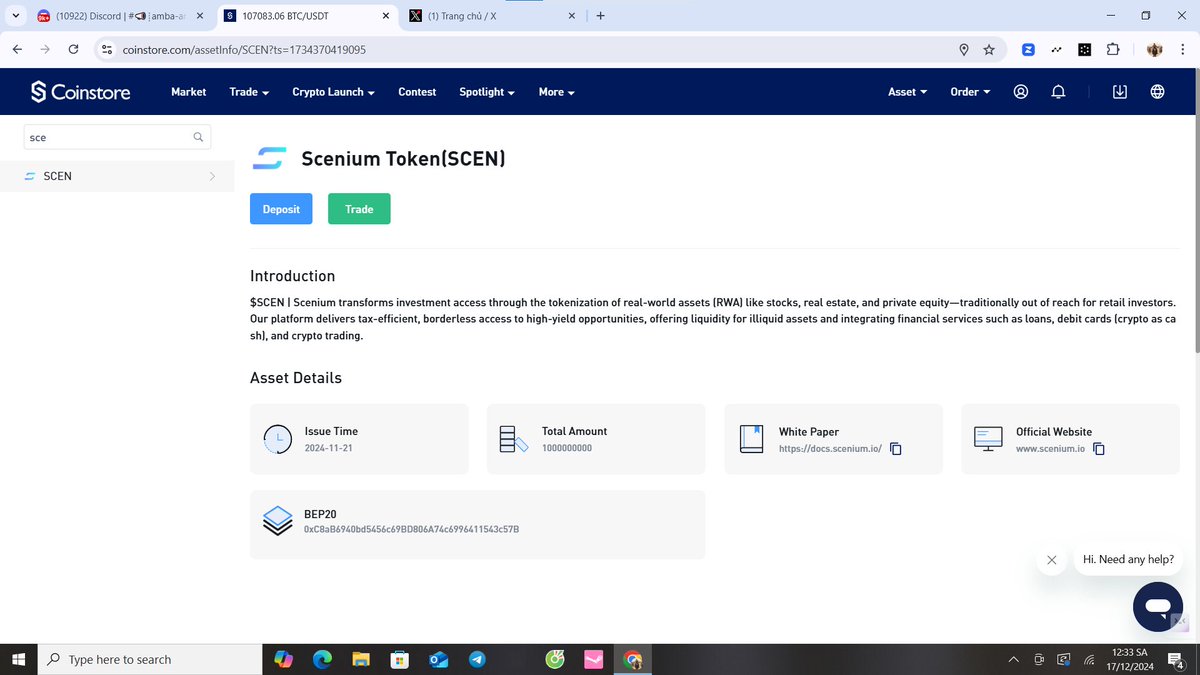This screenshot has width=1200, height=675.
Task: Click the app download icon
Action: pyautogui.click(x=1120, y=91)
